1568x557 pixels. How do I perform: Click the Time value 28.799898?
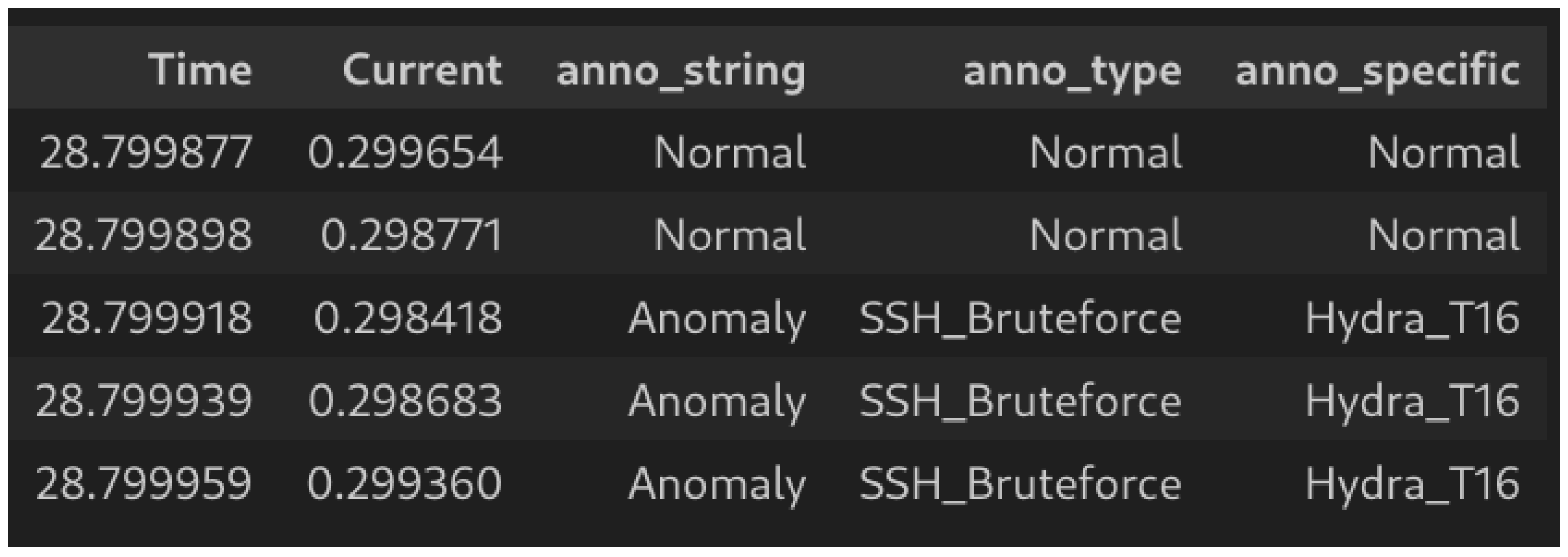(x=143, y=235)
